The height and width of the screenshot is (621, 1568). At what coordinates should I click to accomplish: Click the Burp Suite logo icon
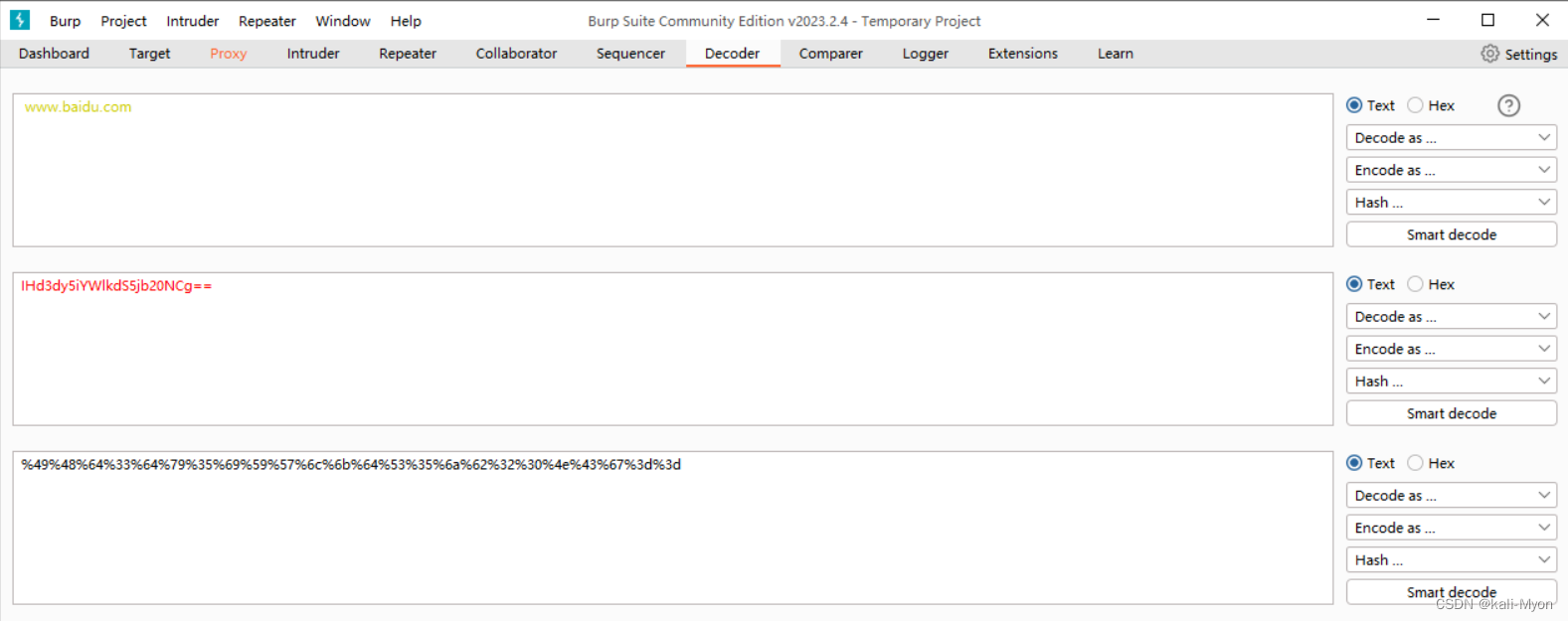point(20,20)
